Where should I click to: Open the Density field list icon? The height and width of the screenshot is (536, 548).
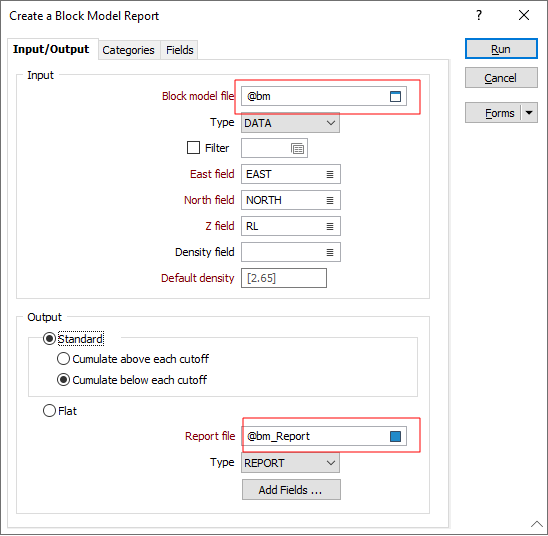[x=330, y=253]
